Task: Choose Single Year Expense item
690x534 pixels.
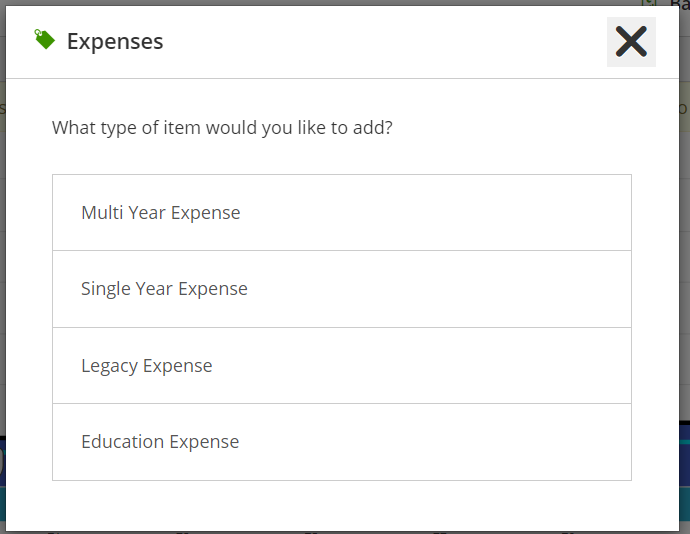Action: [x=342, y=289]
